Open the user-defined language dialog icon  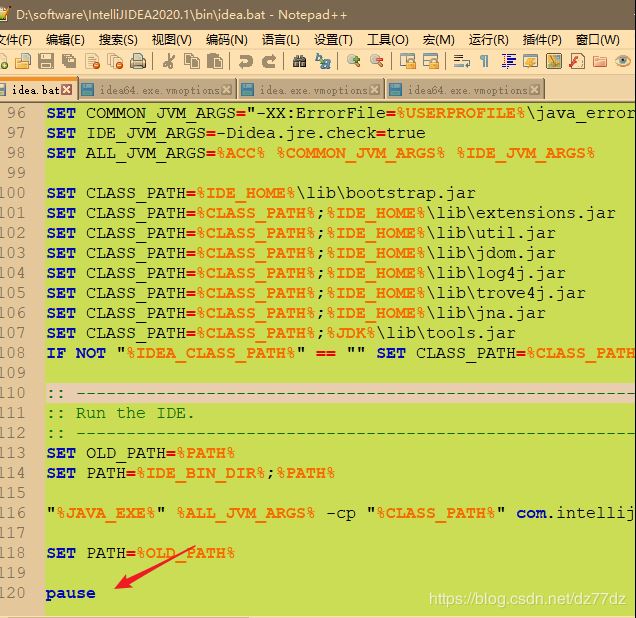pos(531,62)
